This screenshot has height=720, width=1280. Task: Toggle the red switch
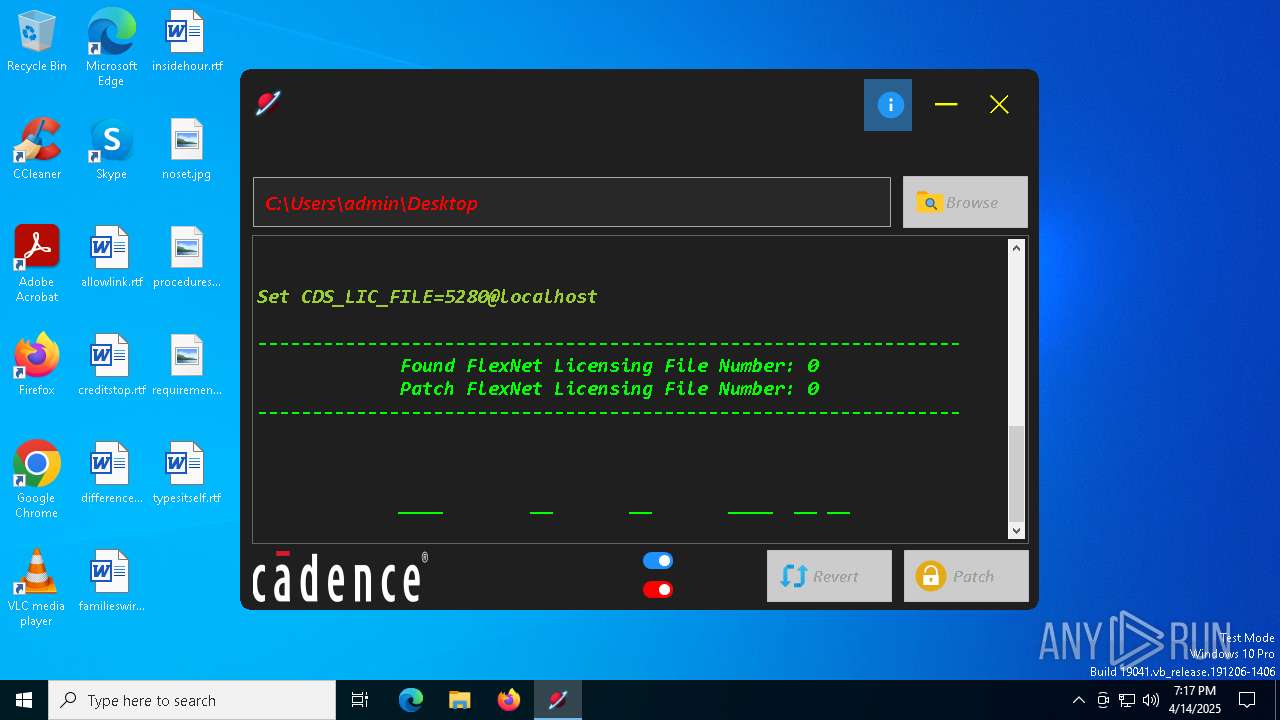tap(658, 590)
